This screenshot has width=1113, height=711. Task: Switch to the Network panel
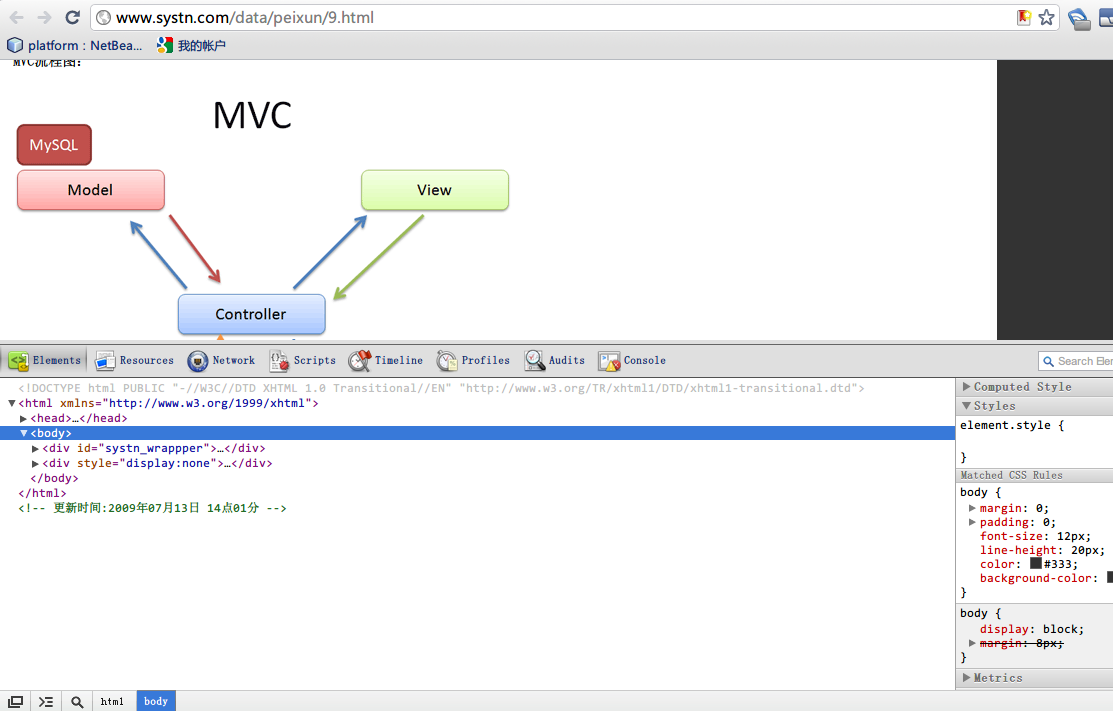click(221, 361)
